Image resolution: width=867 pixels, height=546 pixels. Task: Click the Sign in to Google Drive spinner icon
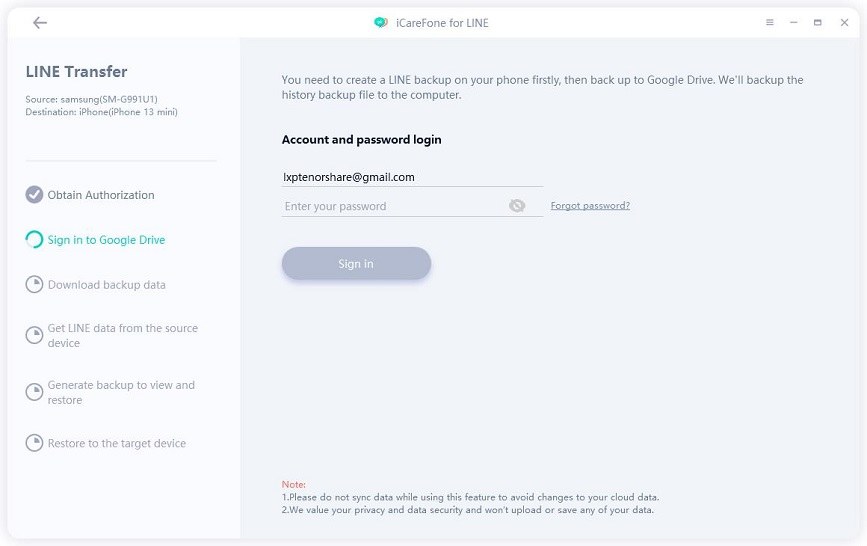pyautogui.click(x=34, y=240)
